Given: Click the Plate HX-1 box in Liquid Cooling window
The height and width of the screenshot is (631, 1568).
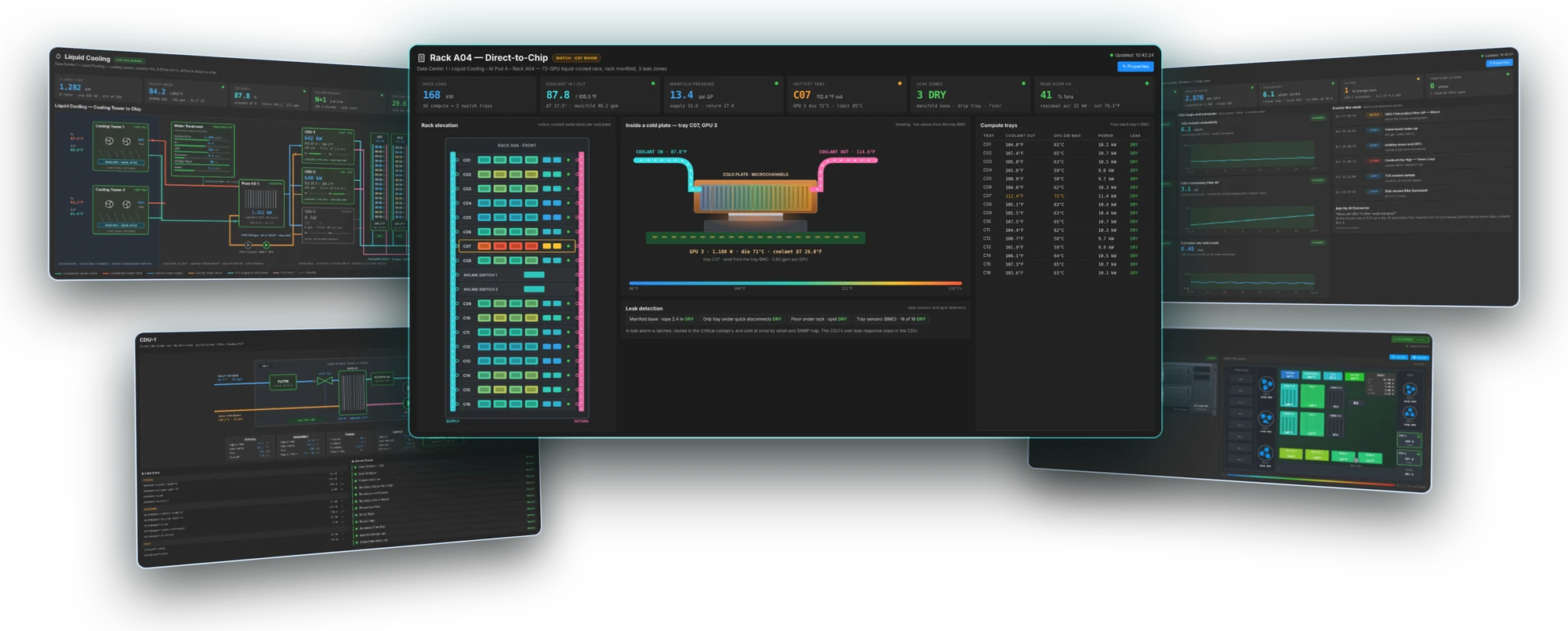Looking at the screenshot, I should pyautogui.click(x=262, y=203).
